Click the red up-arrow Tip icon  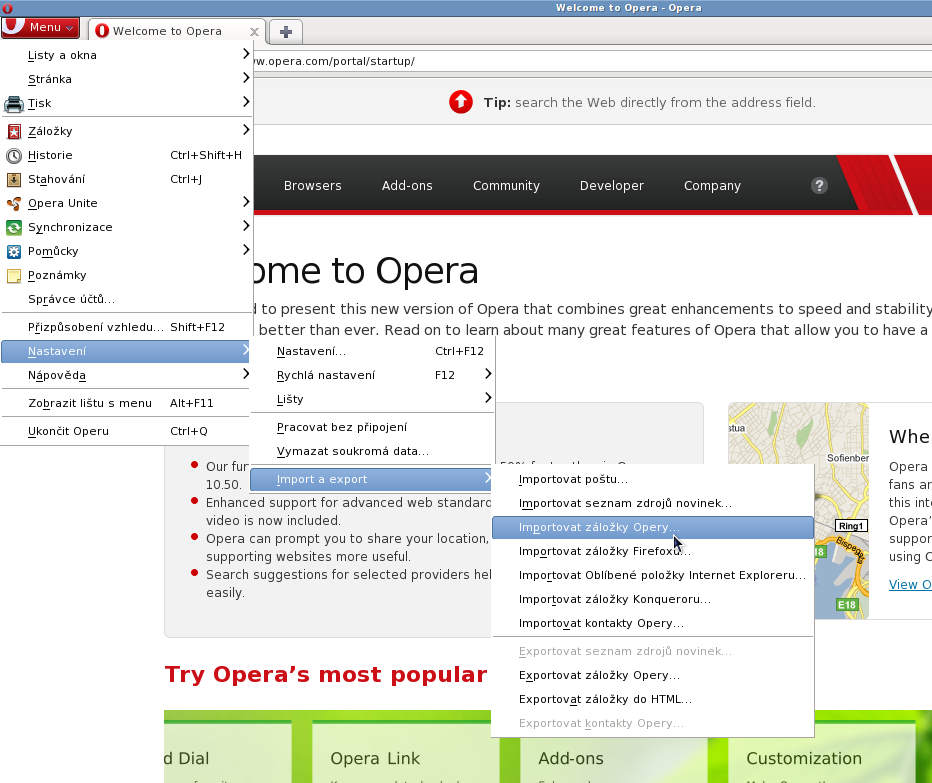(461, 102)
